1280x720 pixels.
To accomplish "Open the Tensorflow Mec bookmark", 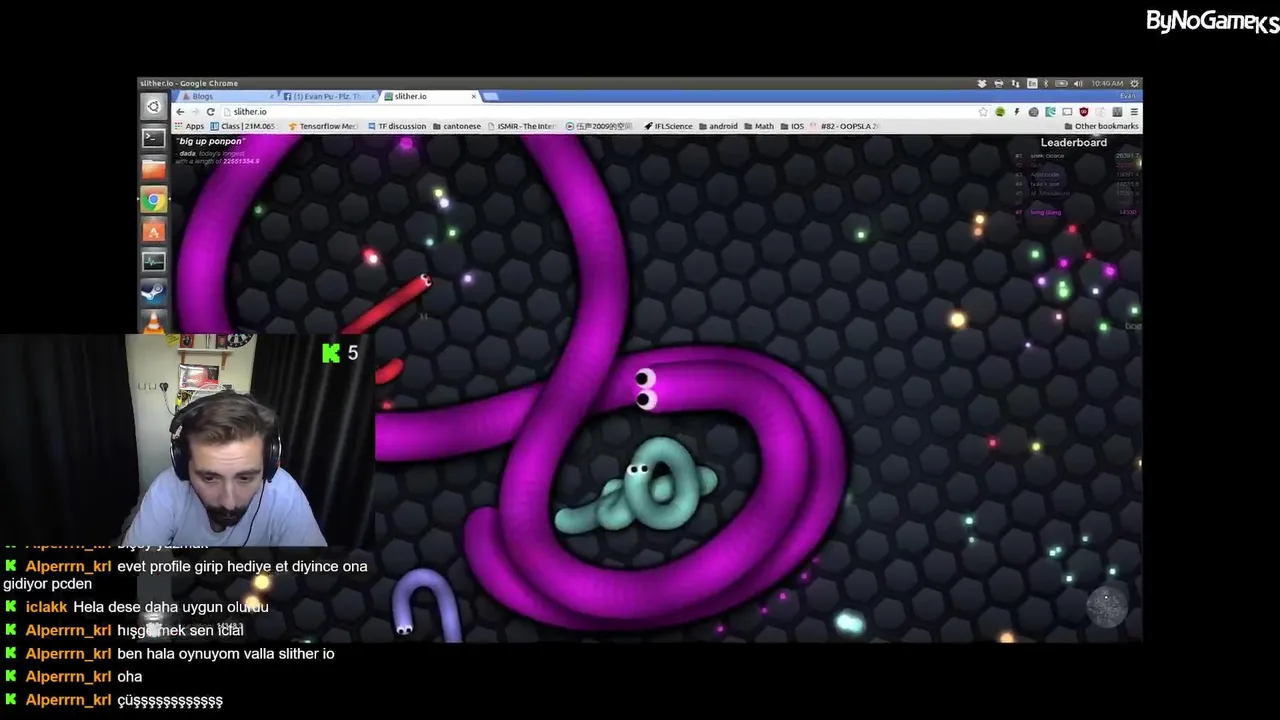I will click(322, 126).
